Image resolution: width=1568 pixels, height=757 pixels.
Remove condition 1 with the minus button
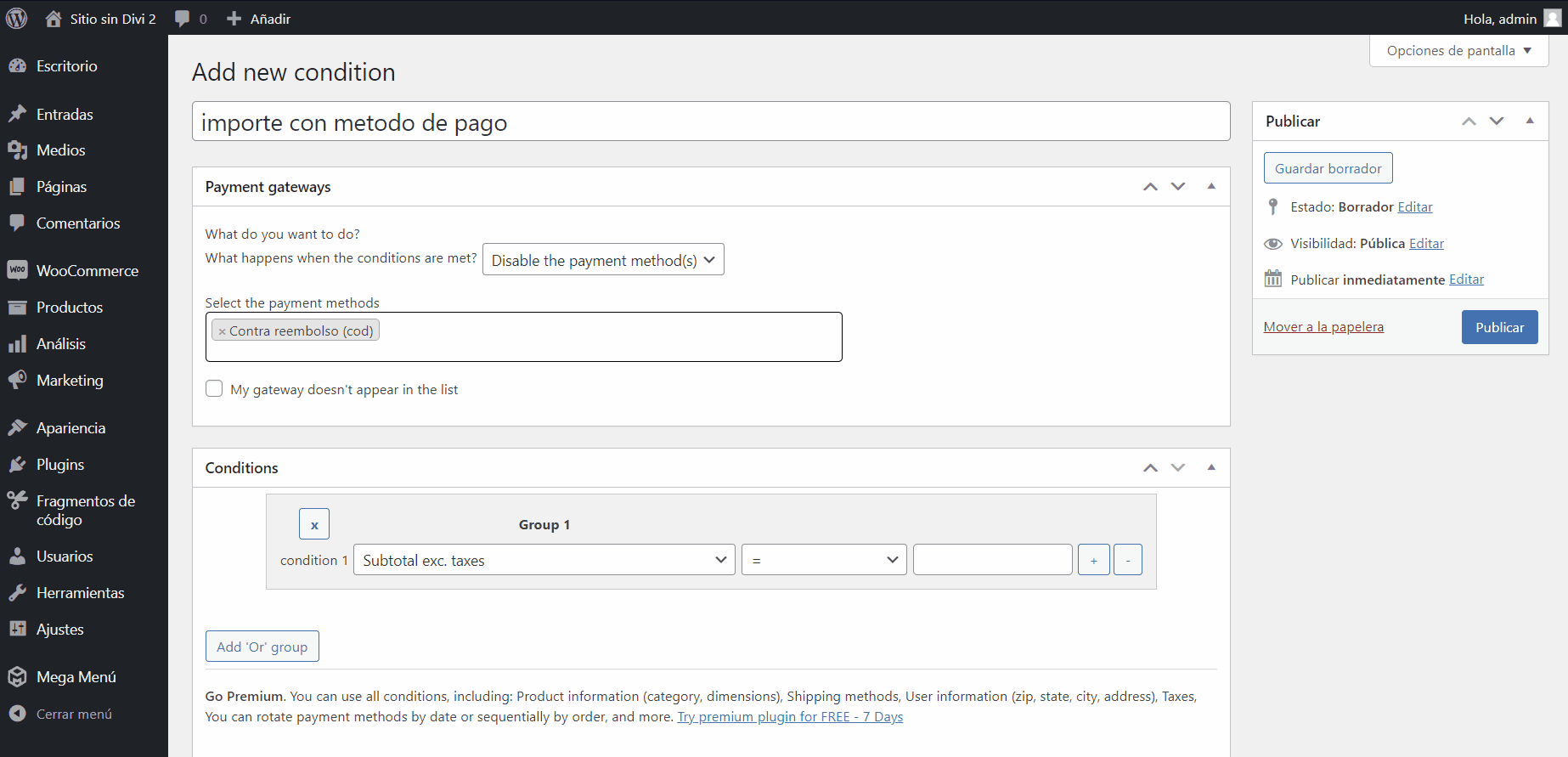click(x=1127, y=560)
